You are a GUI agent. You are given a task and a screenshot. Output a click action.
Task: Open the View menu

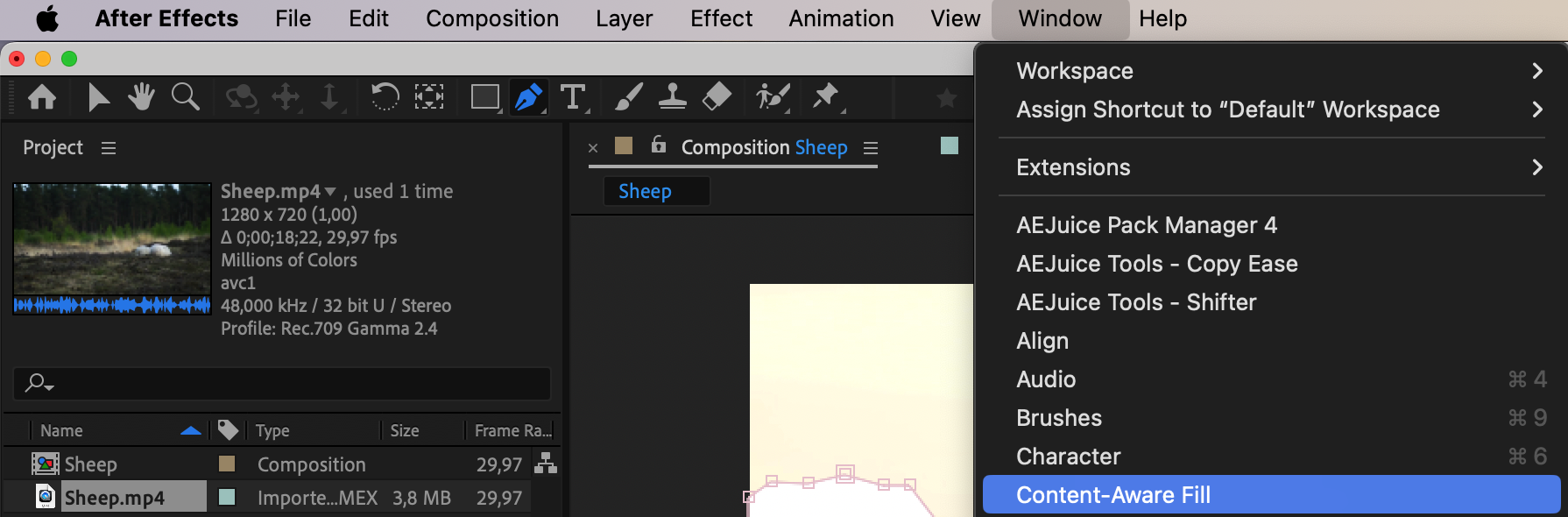click(956, 18)
